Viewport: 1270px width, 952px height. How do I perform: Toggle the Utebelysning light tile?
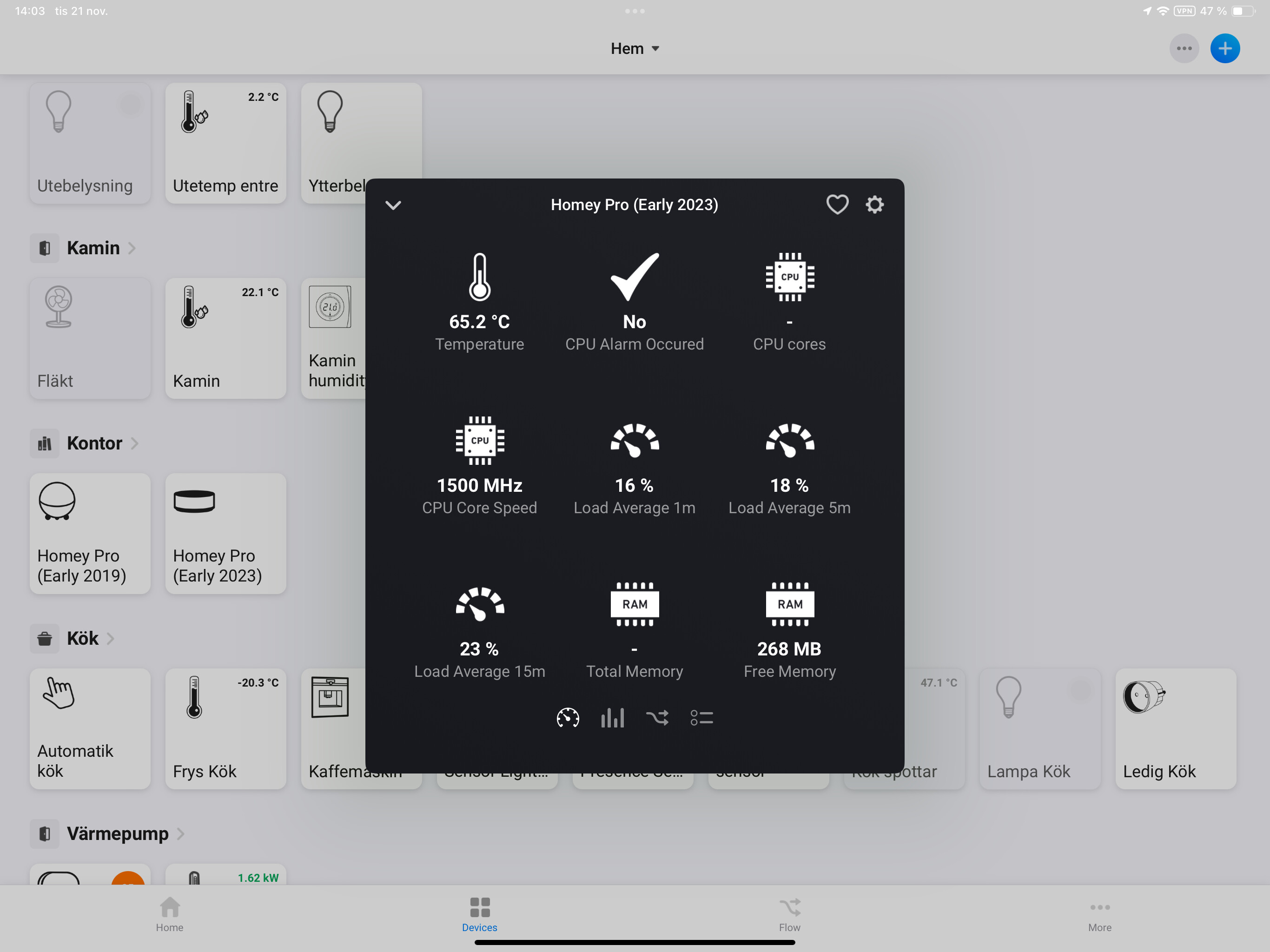click(90, 143)
